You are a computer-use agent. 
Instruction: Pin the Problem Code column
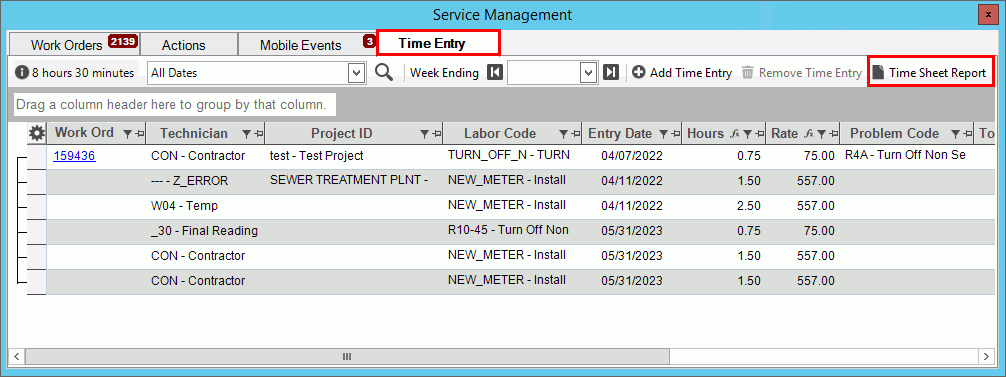(967, 134)
